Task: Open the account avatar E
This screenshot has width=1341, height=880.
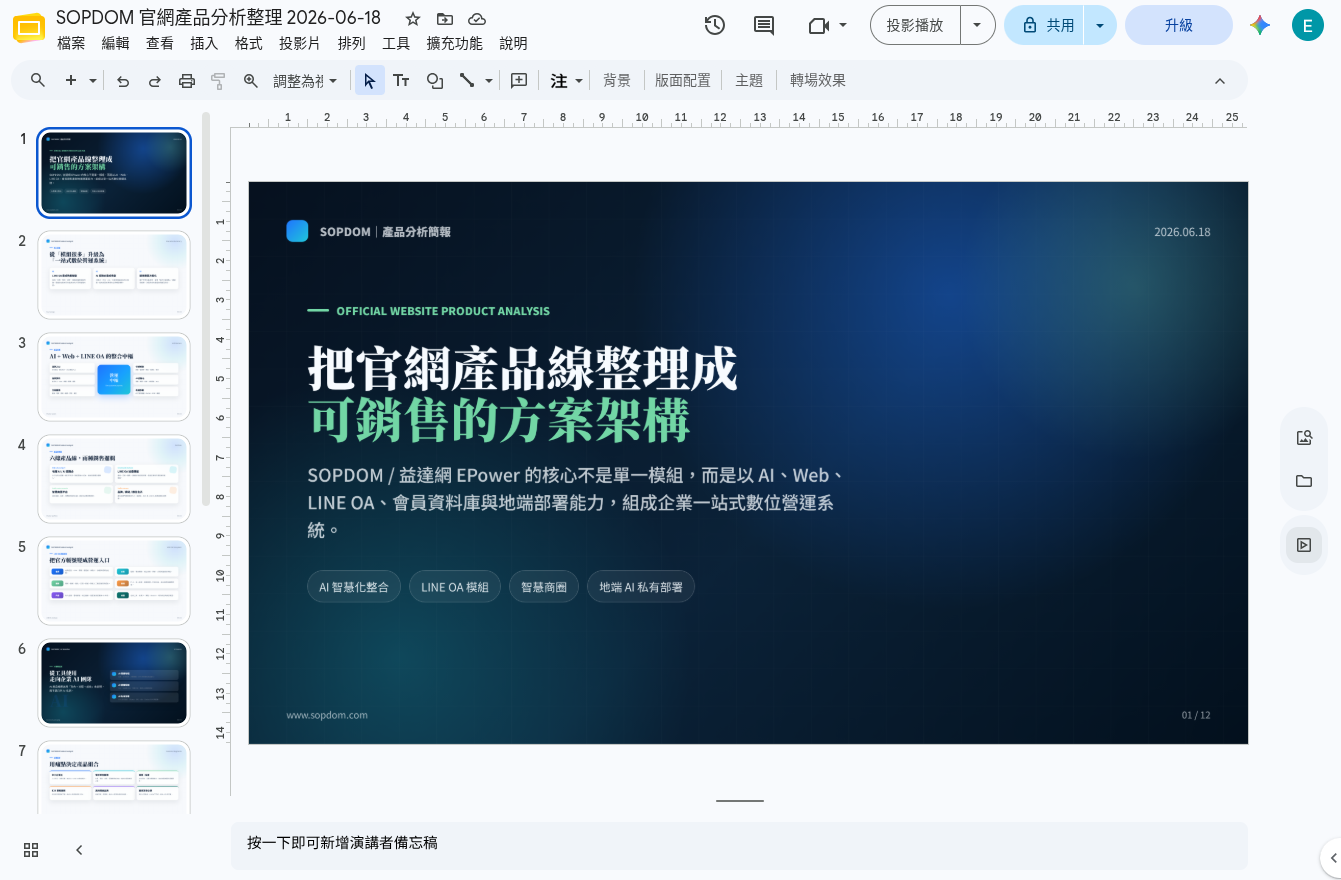Action: point(1307,25)
